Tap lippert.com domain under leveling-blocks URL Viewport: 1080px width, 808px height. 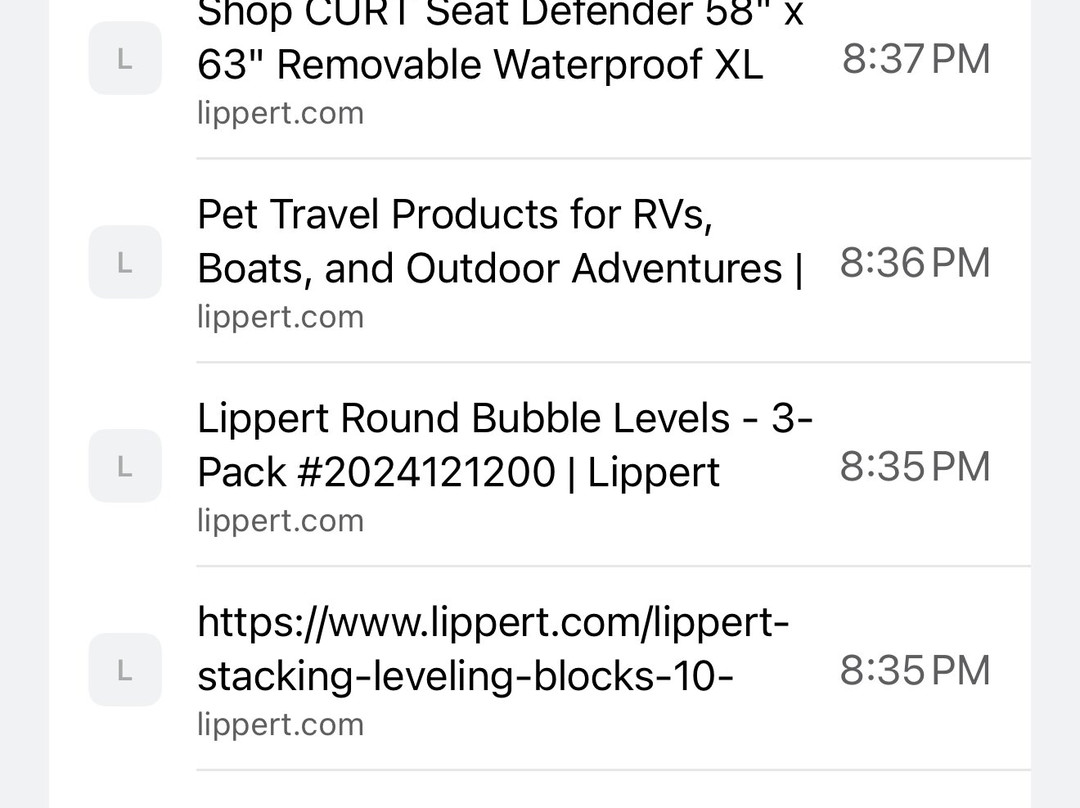[x=280, y=725]
